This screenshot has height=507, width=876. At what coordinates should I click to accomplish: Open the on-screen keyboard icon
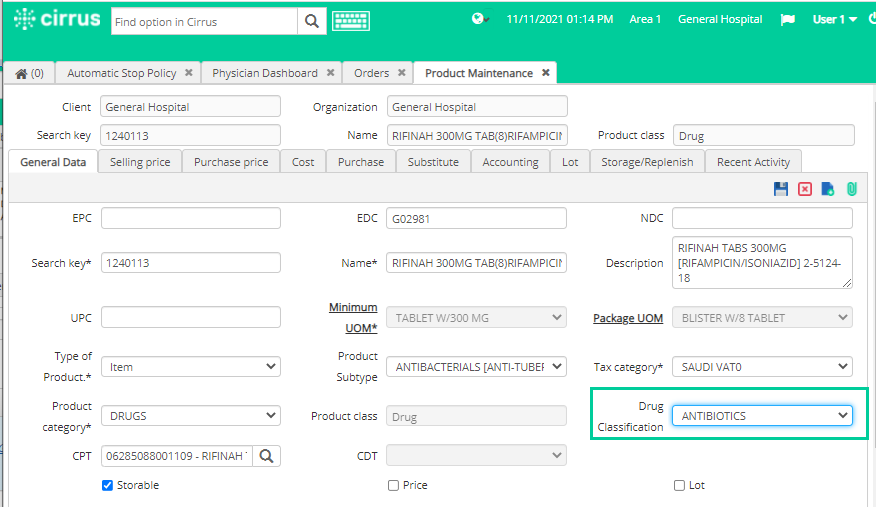pos(351,21)
